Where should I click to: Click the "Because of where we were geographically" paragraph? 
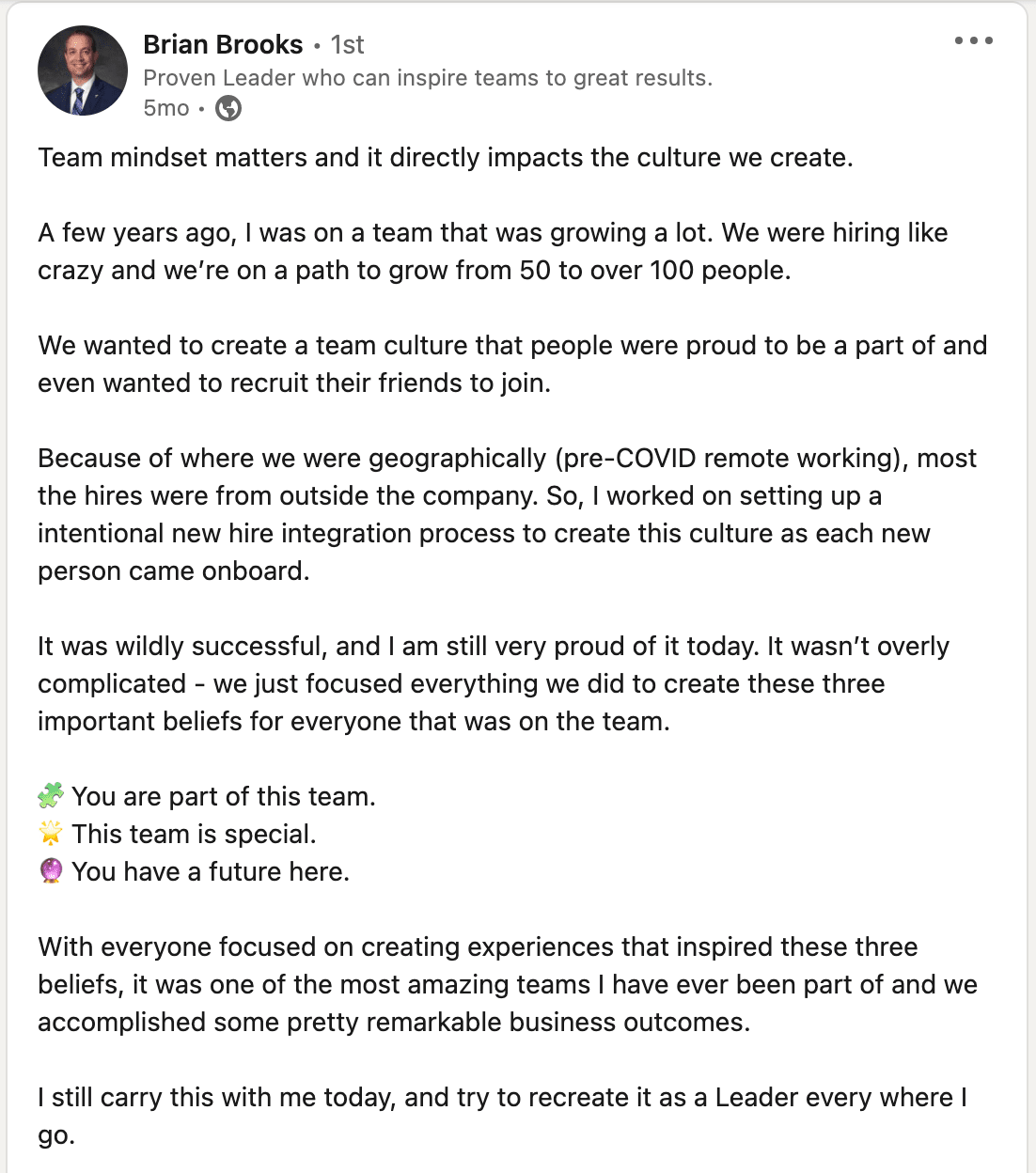507,514
